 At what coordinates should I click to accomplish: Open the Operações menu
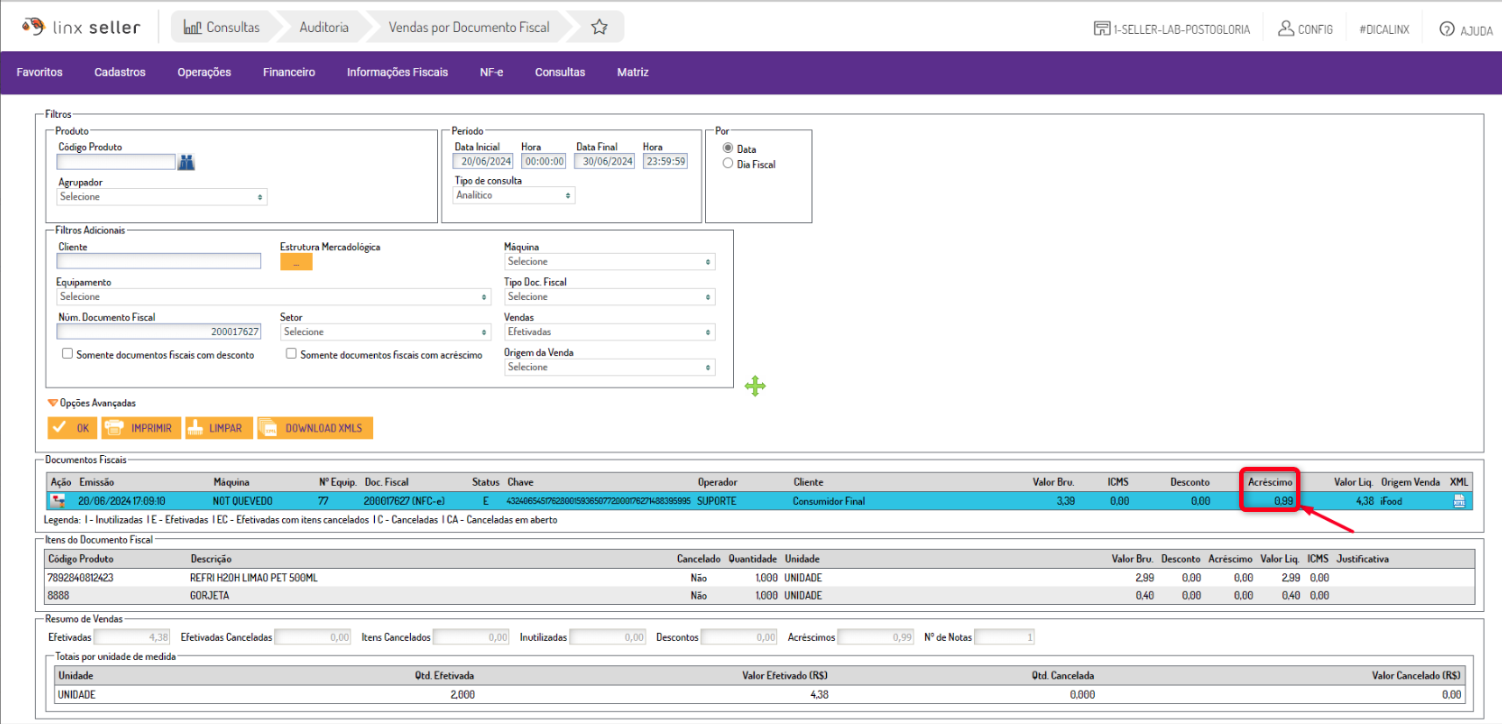(204, 72)
